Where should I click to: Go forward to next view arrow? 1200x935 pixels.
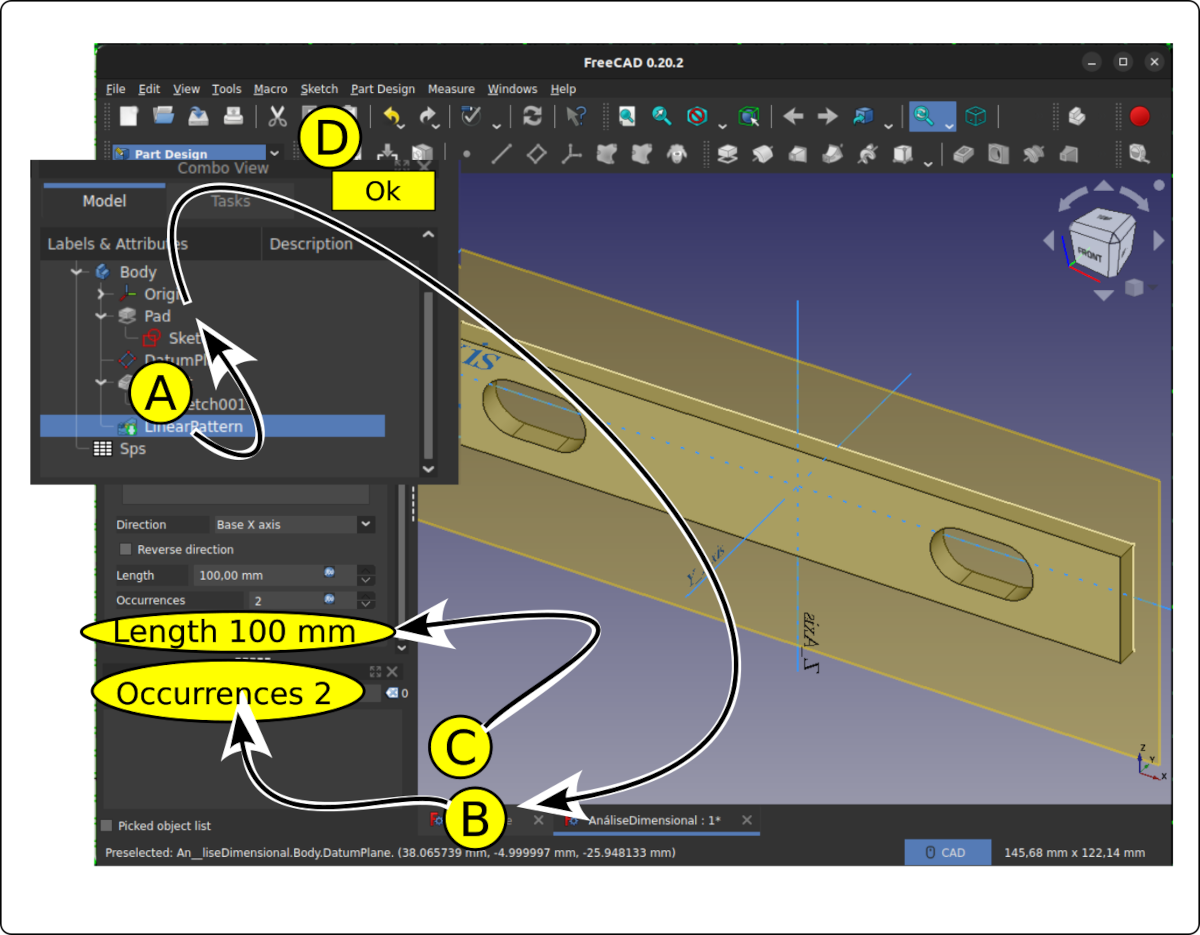(x=827, y=116)
